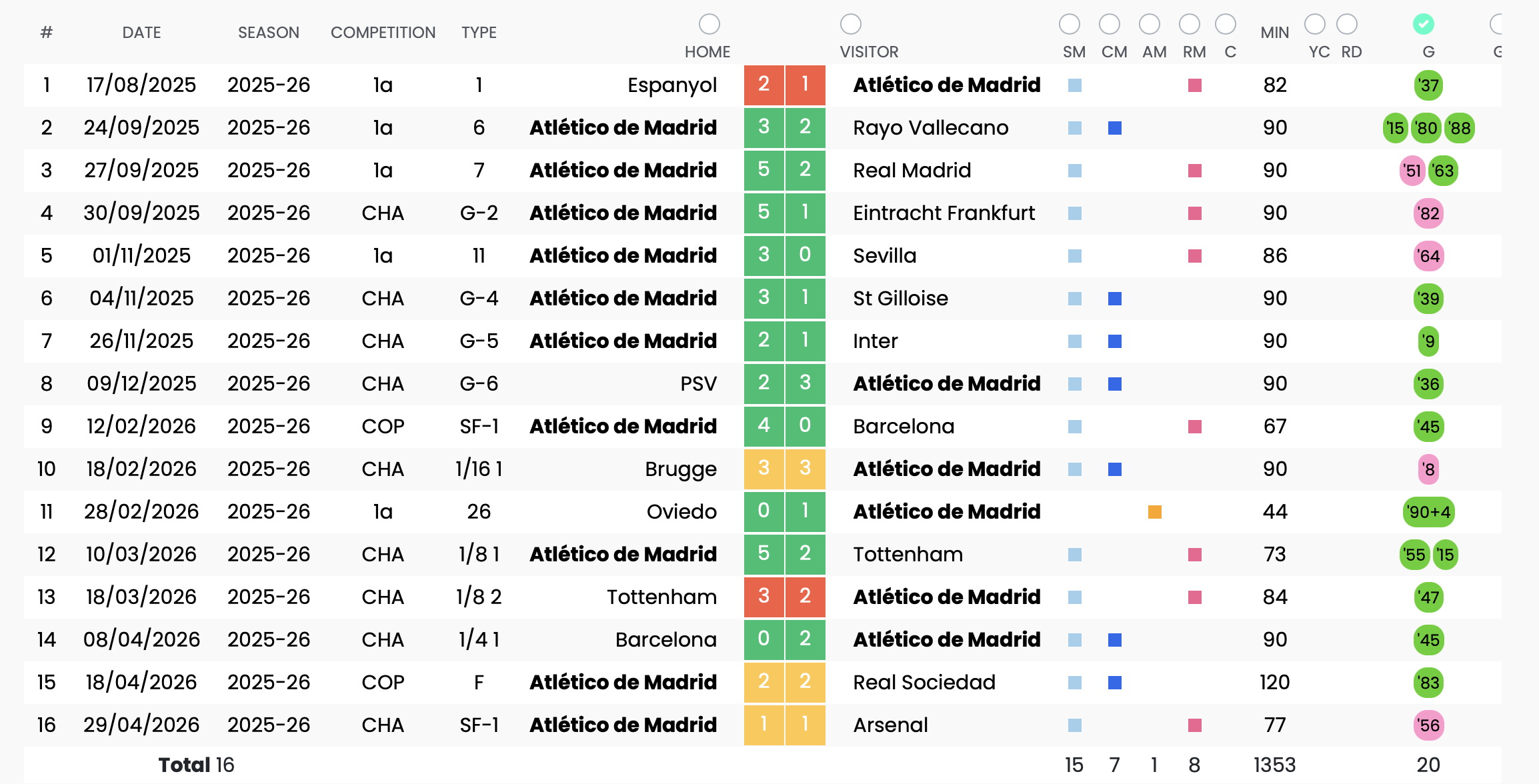Click the pink '51 goal badge versus Real Madrid
Image resolution: width=1539 pixels, height=784 pixels.
click(1412, 171)
